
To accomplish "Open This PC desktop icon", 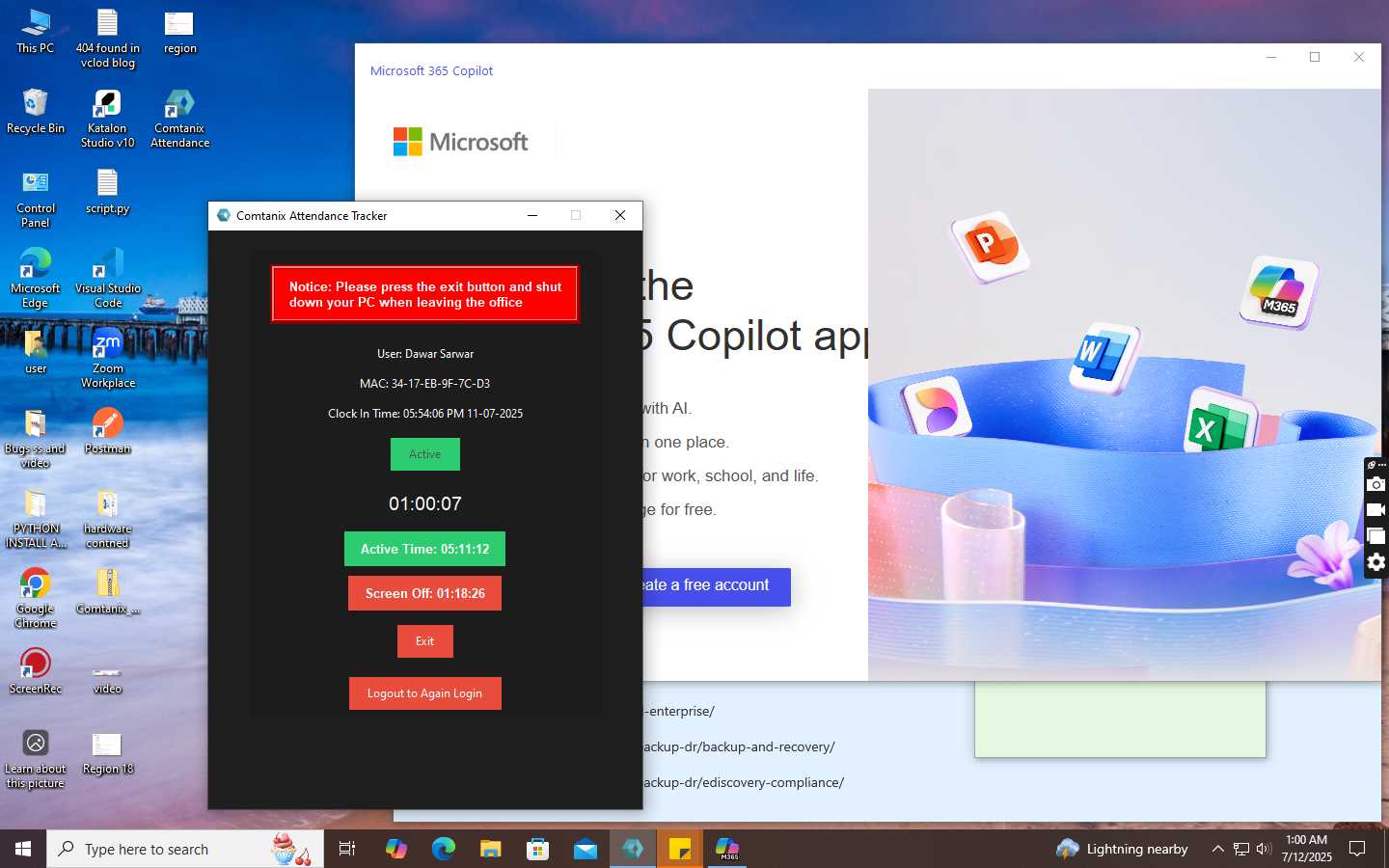I will [36, 31].
